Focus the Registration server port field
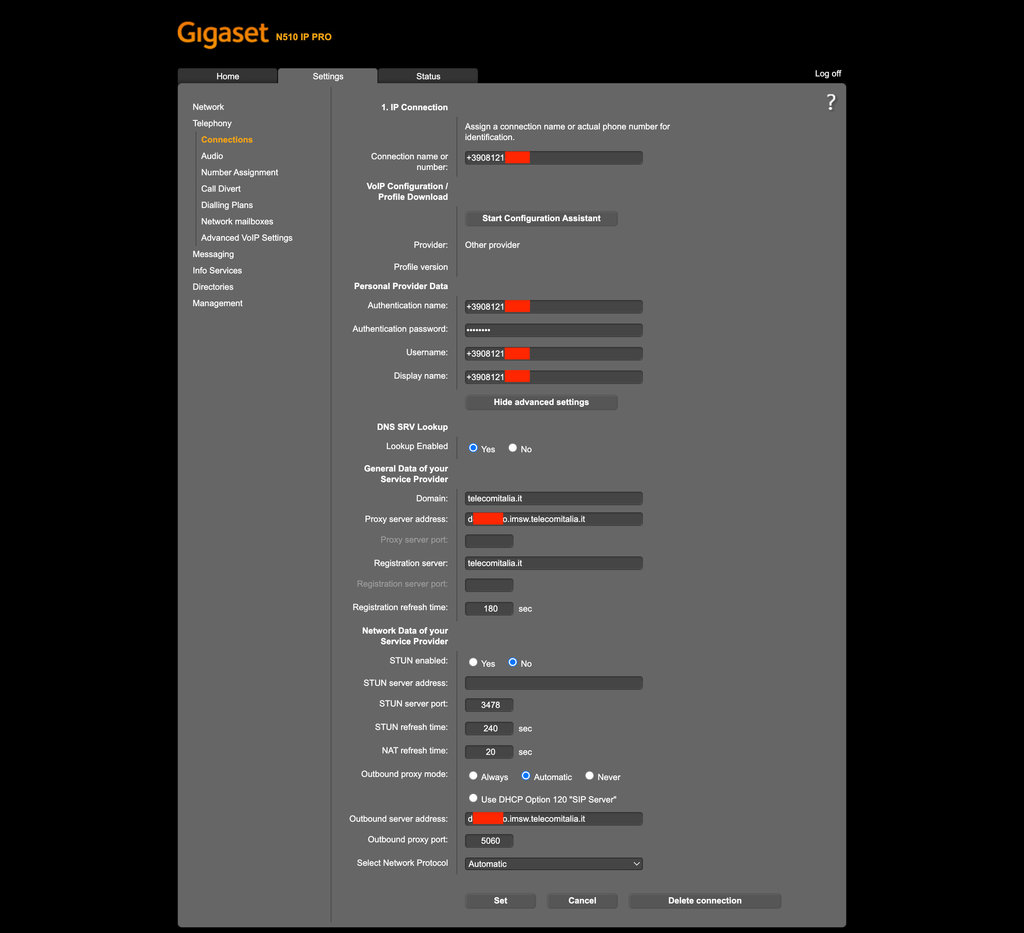Viewport: 1024px width, 933px height. click(x=489, y=585)
